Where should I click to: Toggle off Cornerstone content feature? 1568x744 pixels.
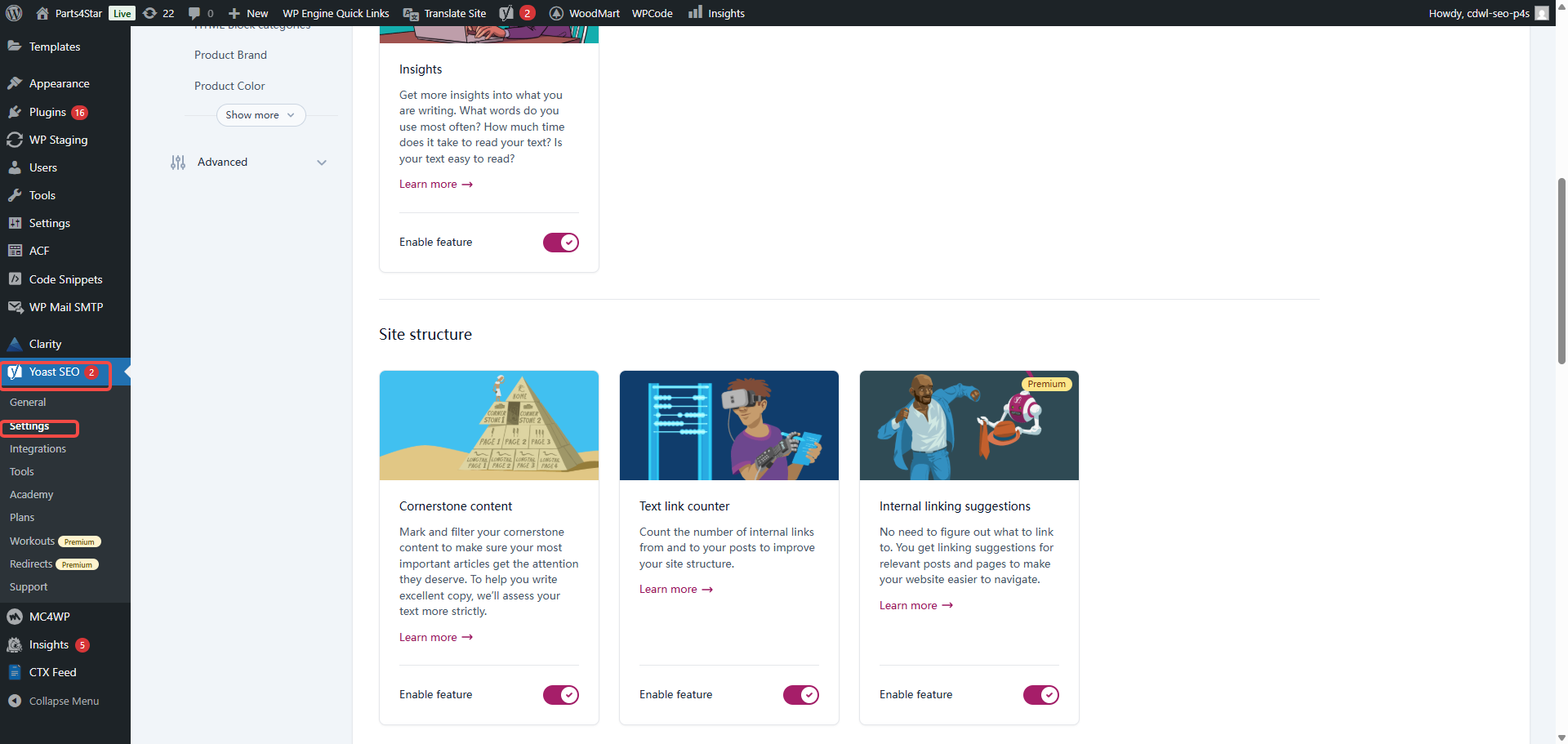coord(561,695)
